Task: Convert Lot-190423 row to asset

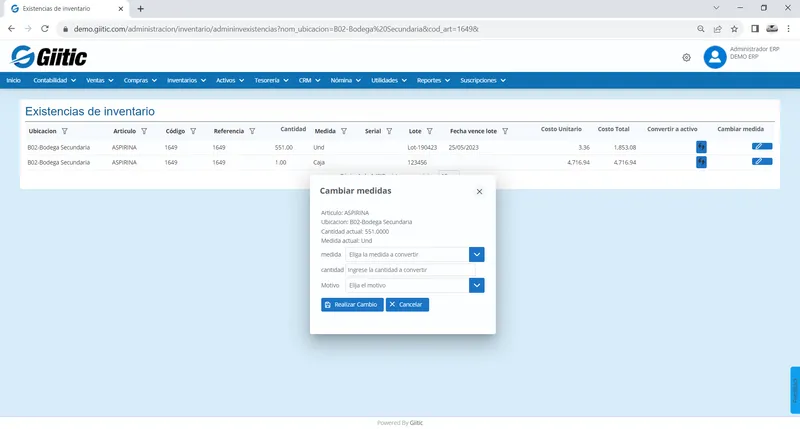Action: coord(701,147)
